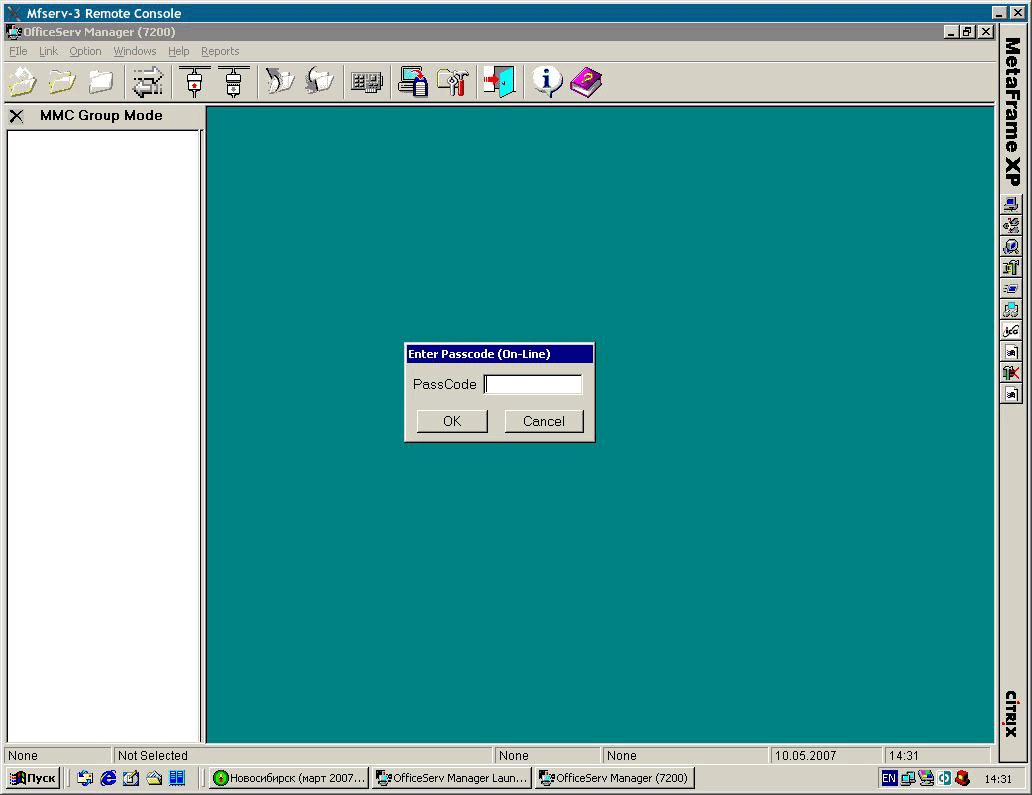Viewport: 1032px width, 795px height.
Task: Click the red X icon in Citrix sidebar
Action: [x=1011, y=372]
